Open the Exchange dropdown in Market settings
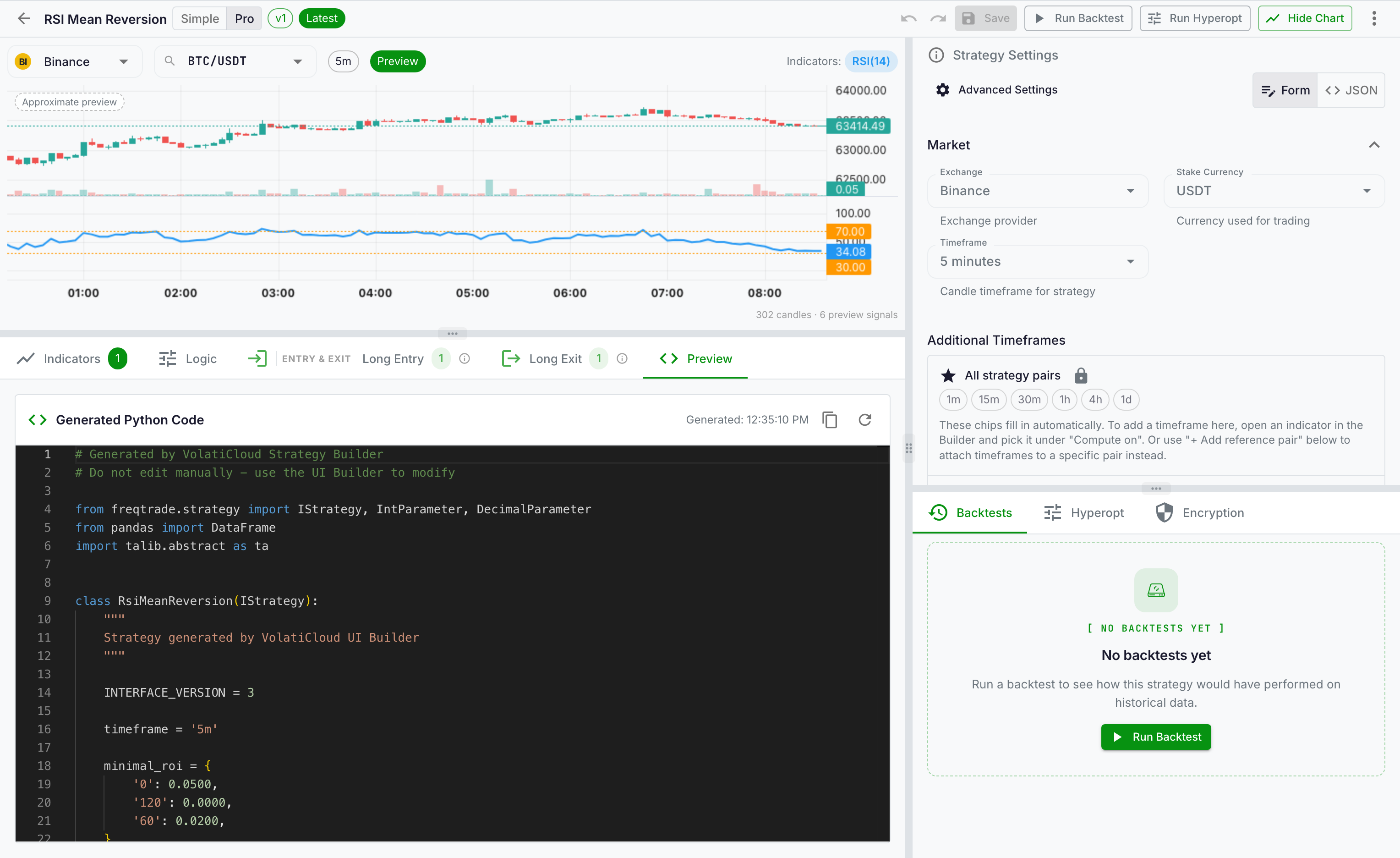Viewport: 1400px width, 858px height. coord(1038,191)
